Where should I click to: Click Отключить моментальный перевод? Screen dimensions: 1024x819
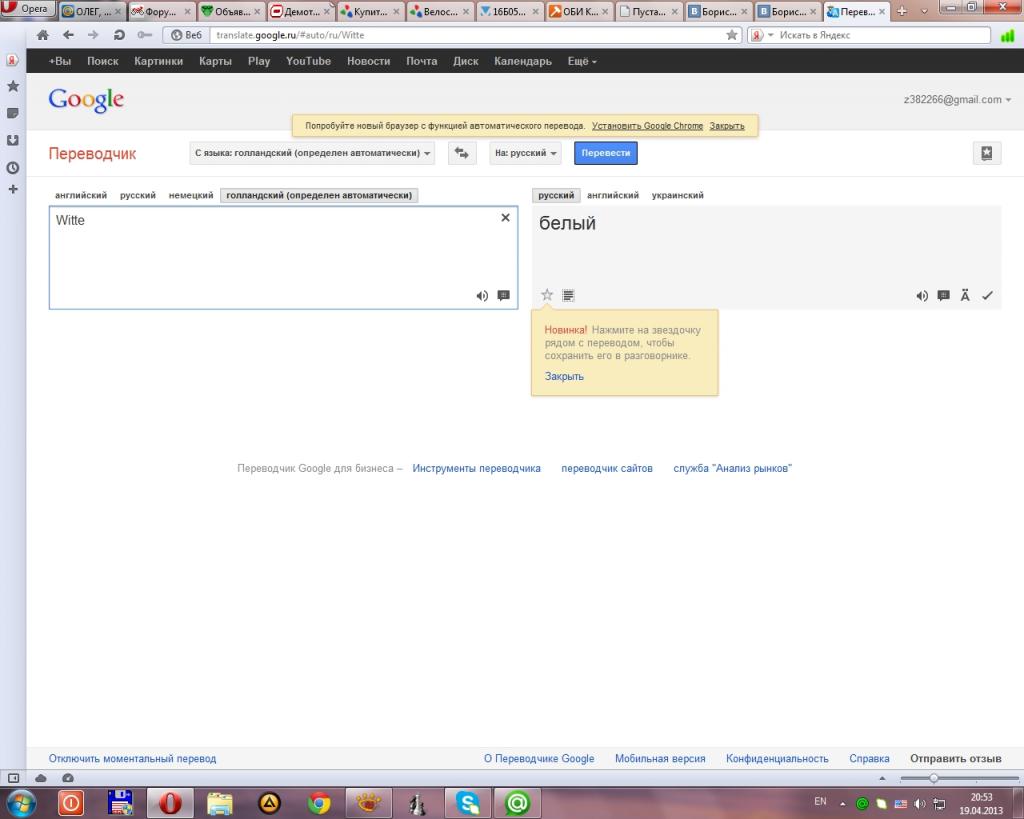133,758
